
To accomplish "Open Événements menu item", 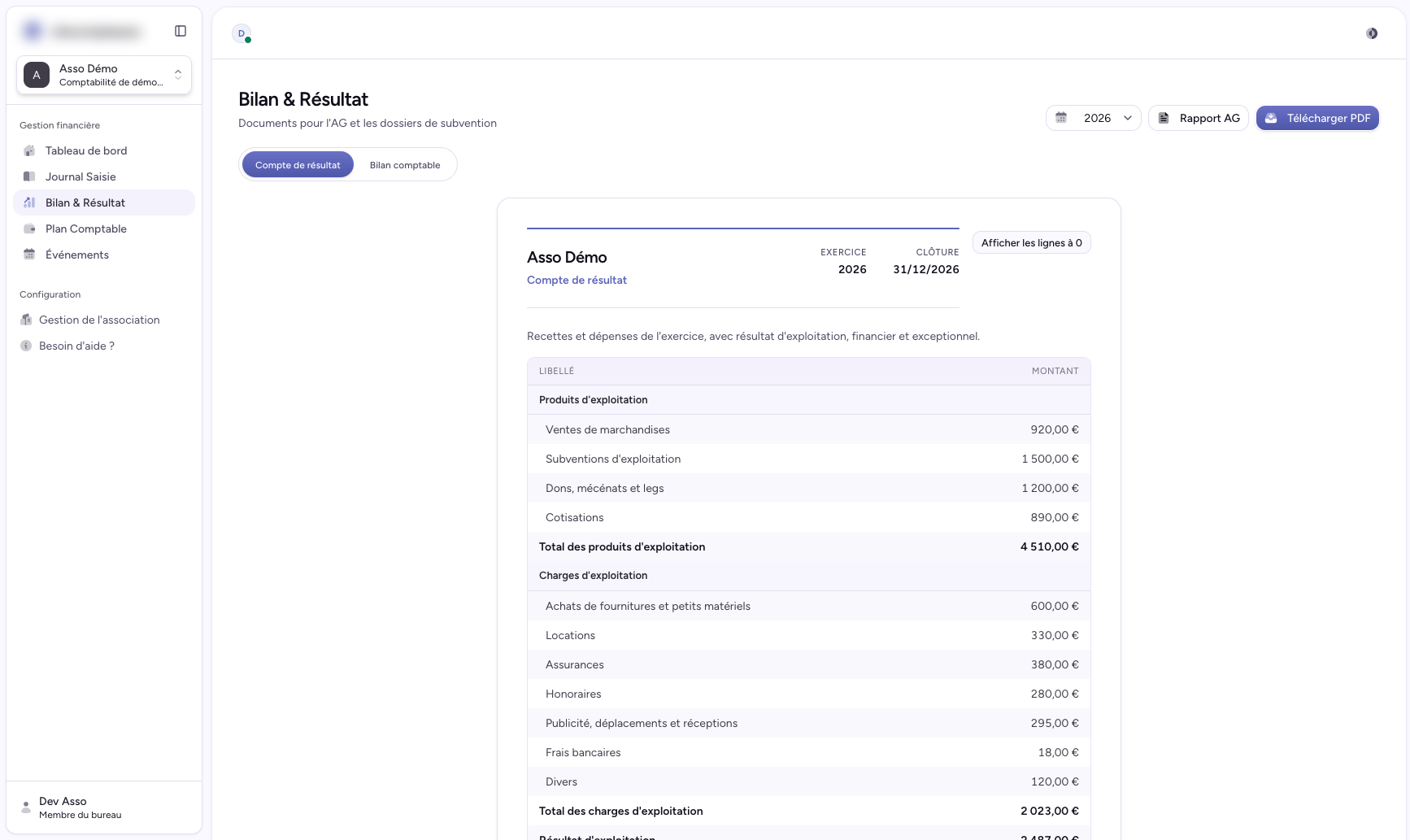I will click(104, 255).
